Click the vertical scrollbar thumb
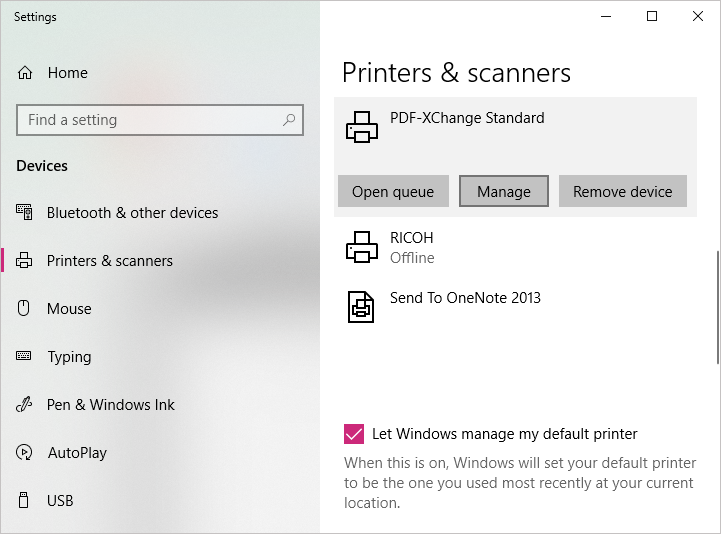The width and height of the screenshot is (721, 534). click(717, 307)
